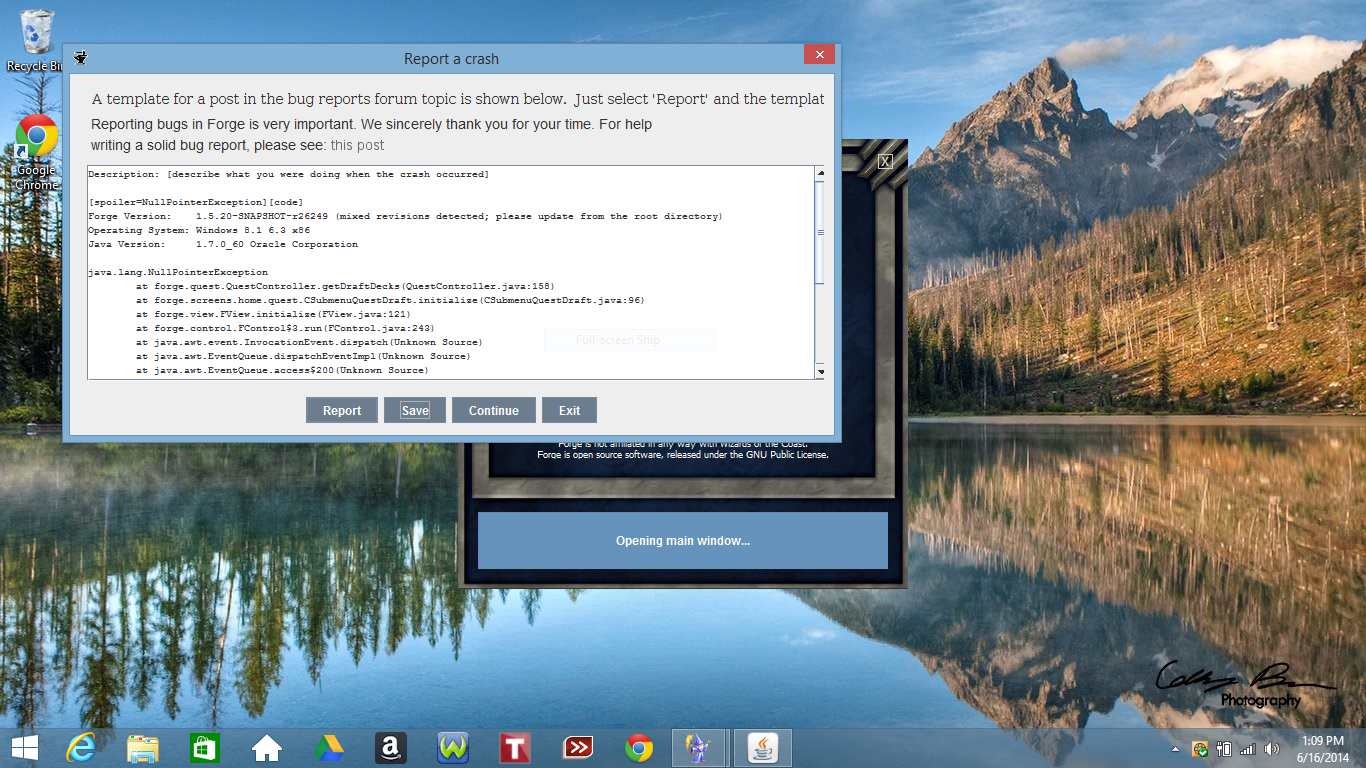Screen dimensions: 1366x768
Task: Launch Internet Explorer from the taskbar
Action: pos(81,748)
